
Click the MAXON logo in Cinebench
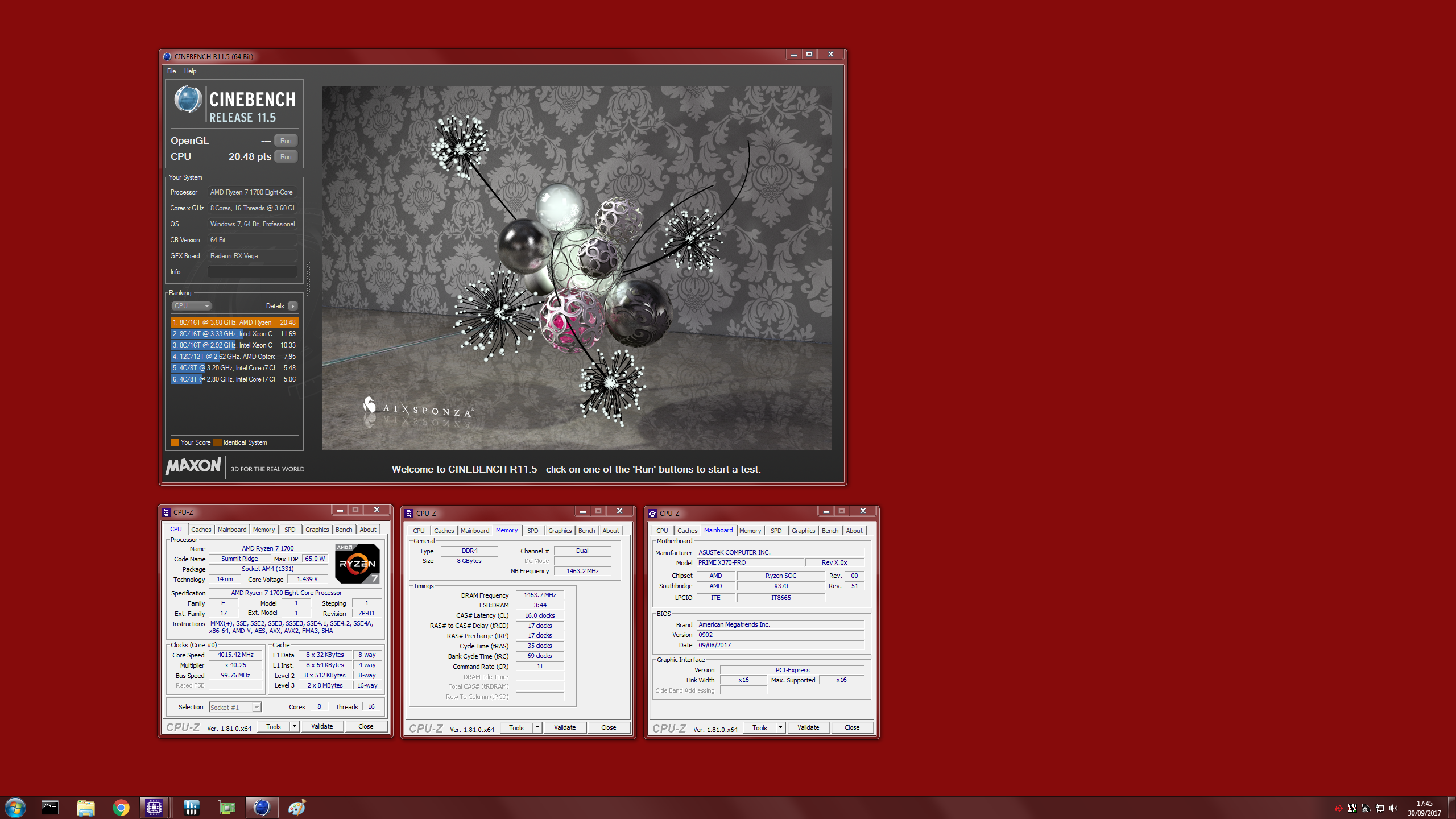tap(193, 466)
